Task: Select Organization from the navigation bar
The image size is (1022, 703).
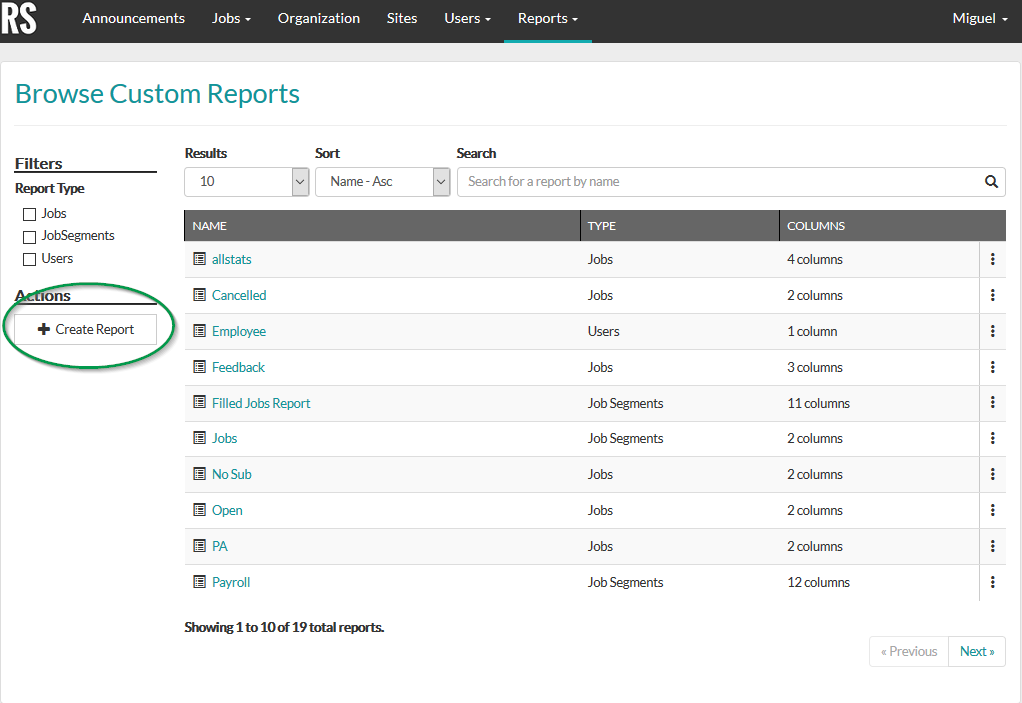Action: coord(318,18)
